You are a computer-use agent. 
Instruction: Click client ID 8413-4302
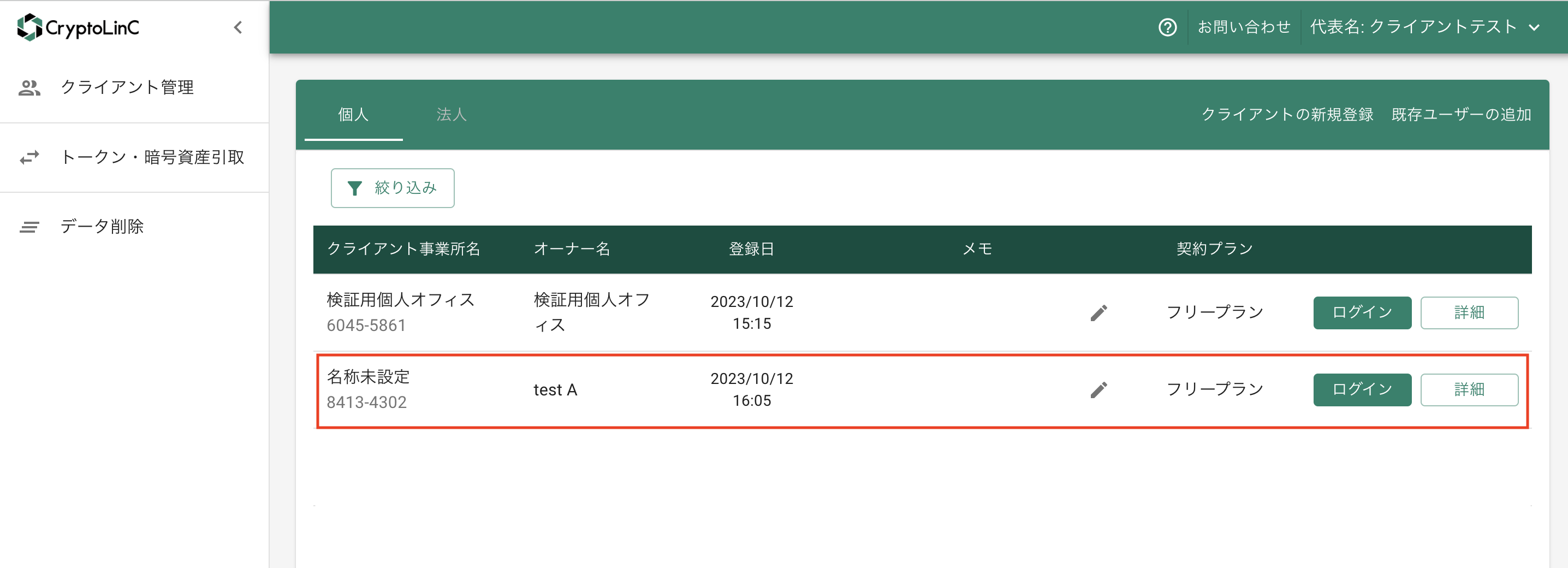[366, 403]
